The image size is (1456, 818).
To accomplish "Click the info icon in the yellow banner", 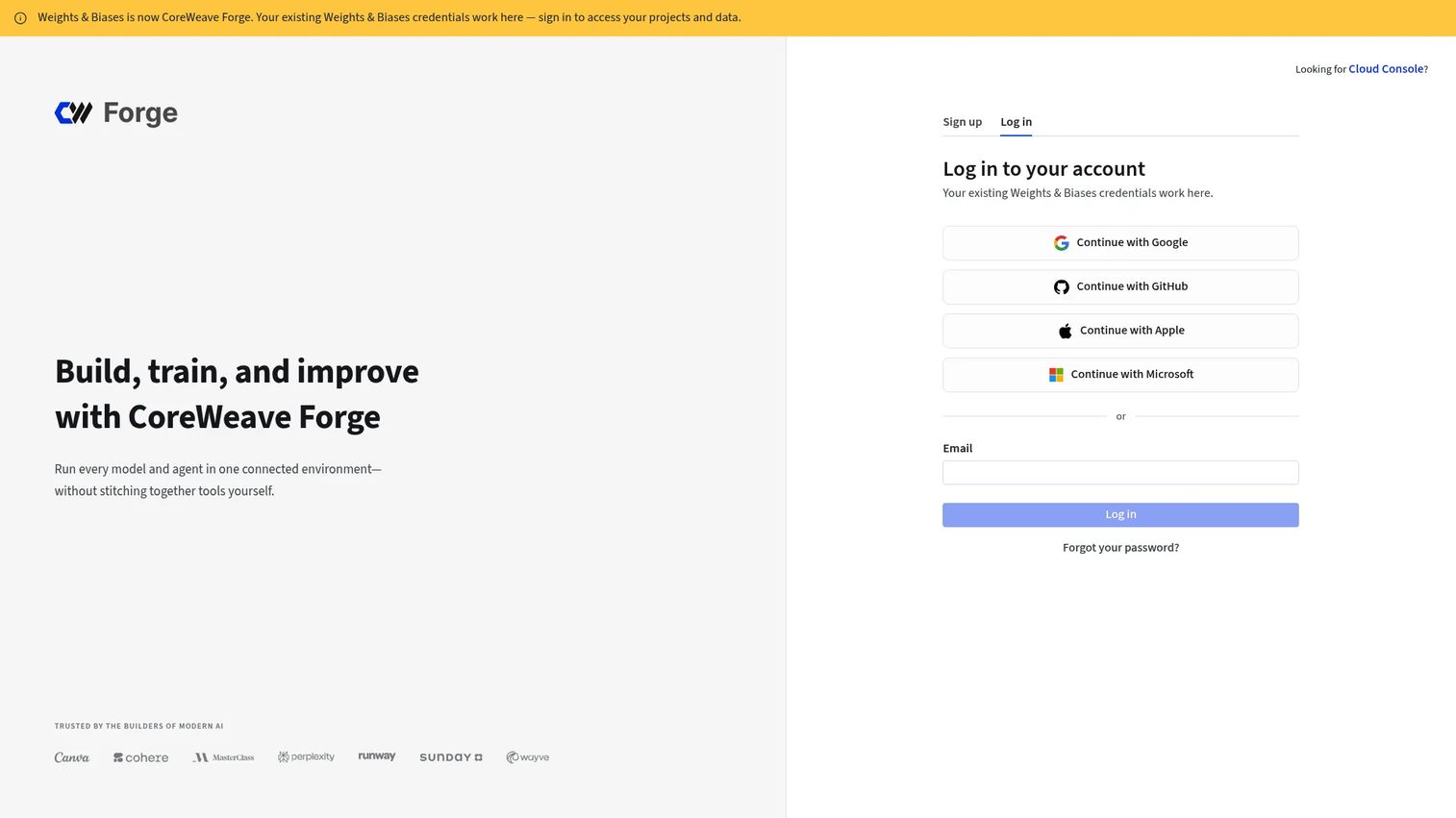I will point(20,18).
